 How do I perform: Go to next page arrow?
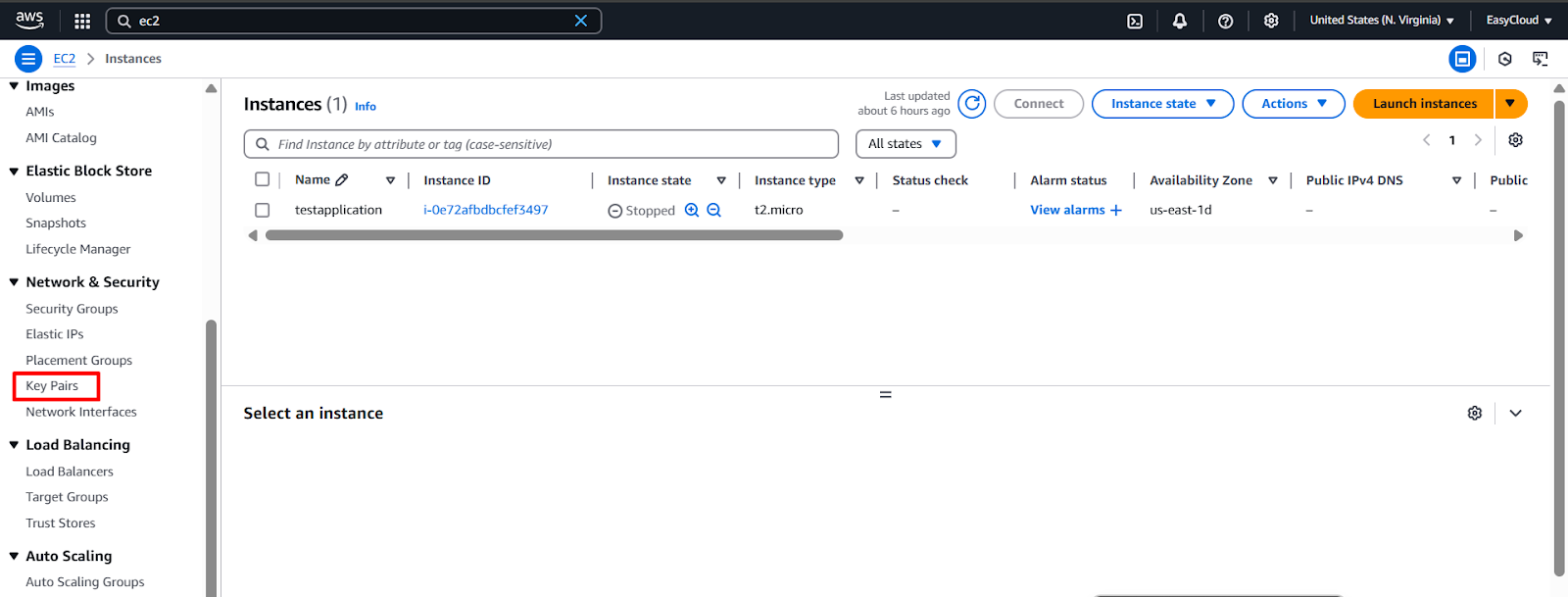(1478, 140)
